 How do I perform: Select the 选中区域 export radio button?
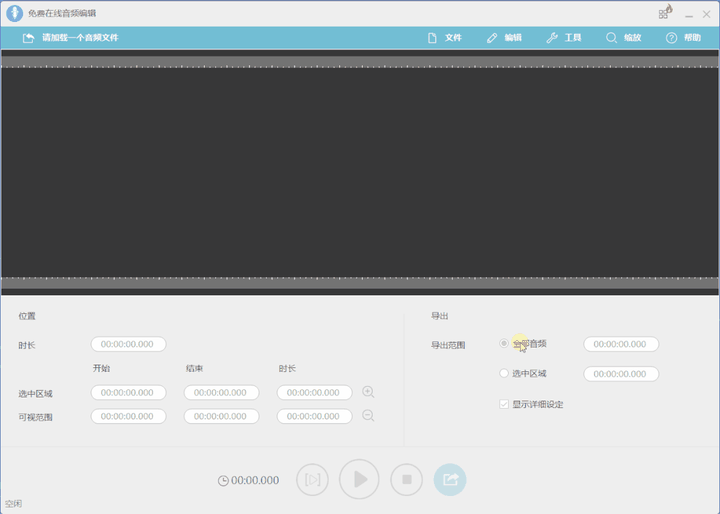pos(504,373)
